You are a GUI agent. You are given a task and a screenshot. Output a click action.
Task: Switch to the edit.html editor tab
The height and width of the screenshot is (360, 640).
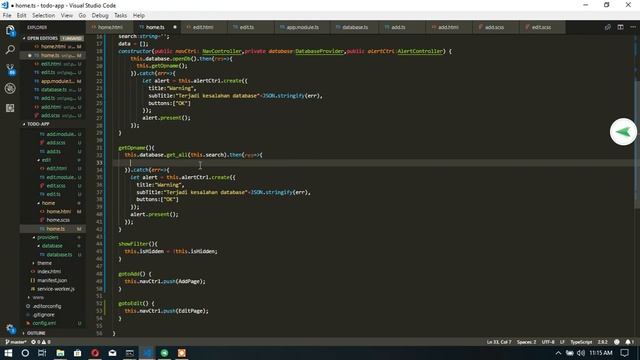click(203, 27)
